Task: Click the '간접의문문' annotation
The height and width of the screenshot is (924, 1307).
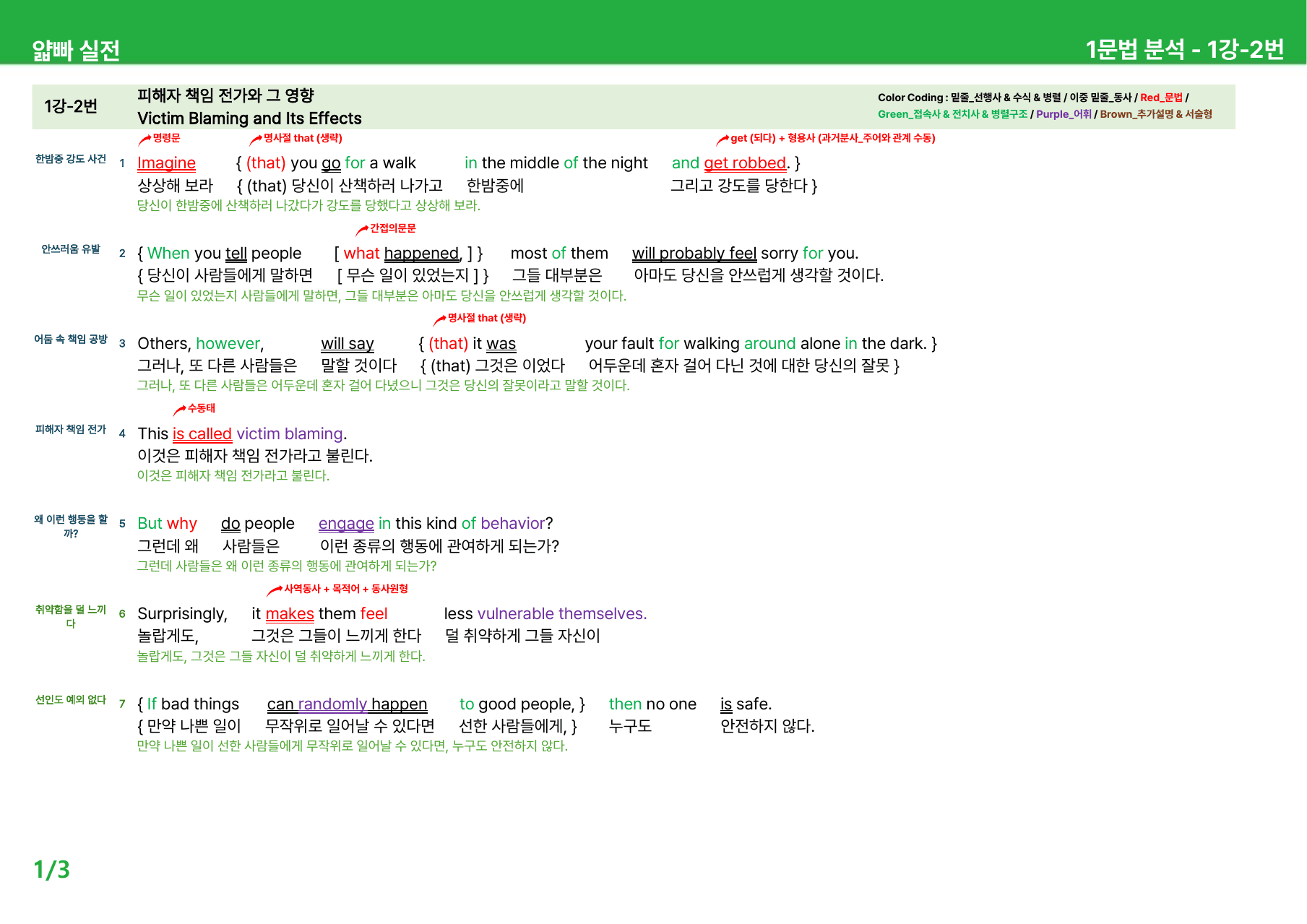Action: point(393,228)
